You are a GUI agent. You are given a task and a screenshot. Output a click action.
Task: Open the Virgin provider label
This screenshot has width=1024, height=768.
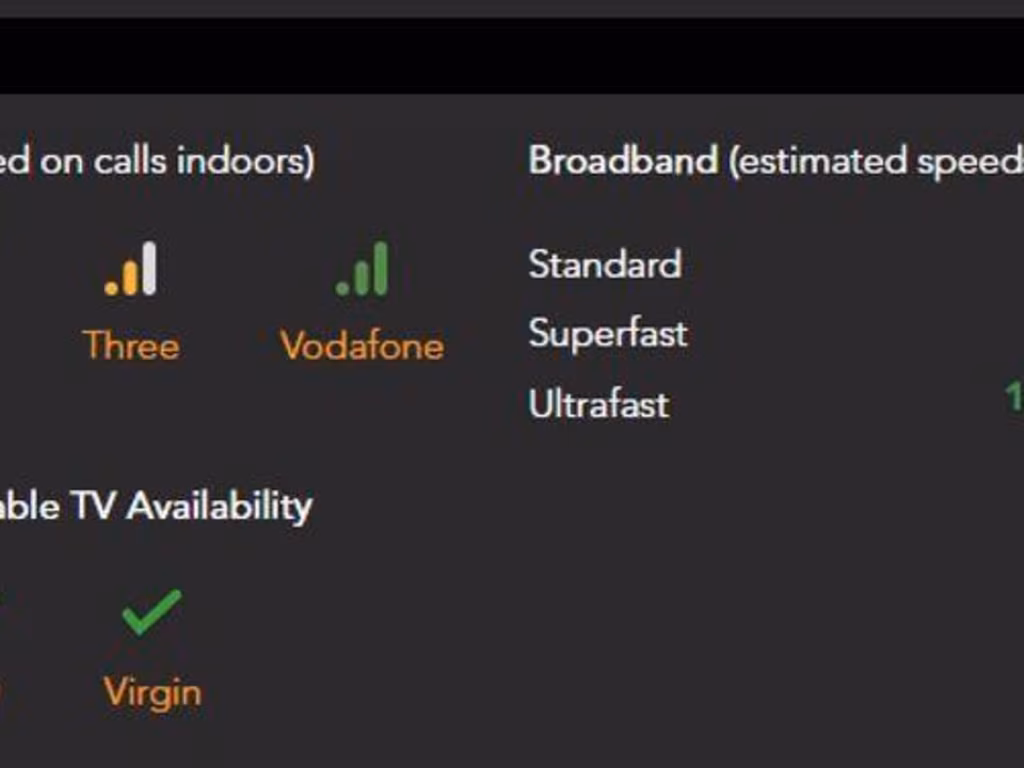(x=152, y=692)
